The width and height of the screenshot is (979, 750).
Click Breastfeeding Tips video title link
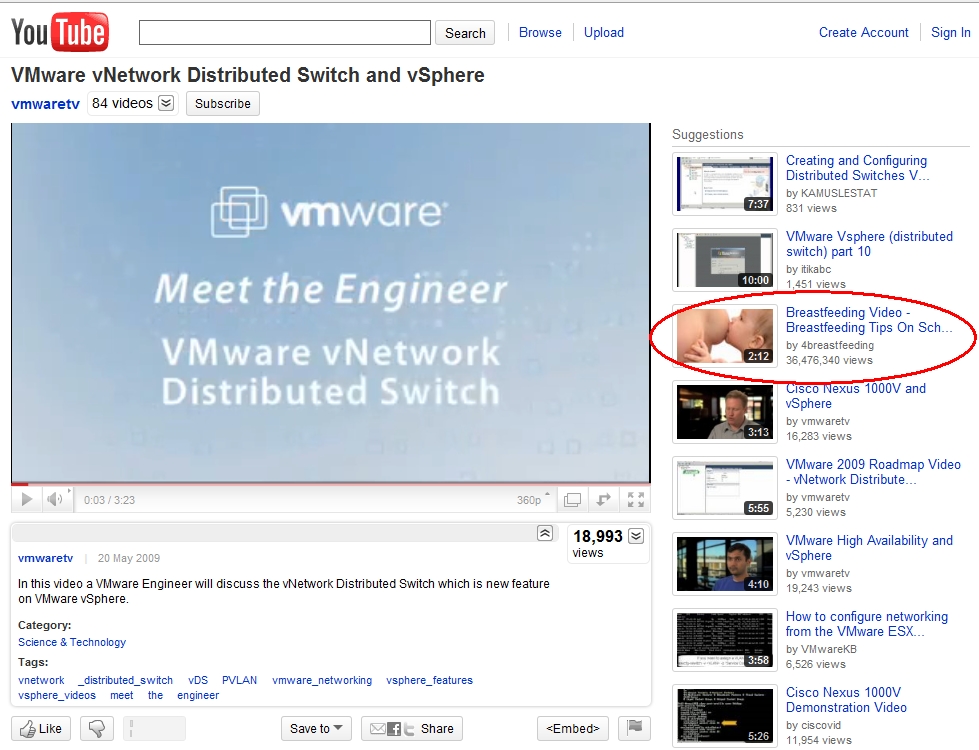[869, 320]
